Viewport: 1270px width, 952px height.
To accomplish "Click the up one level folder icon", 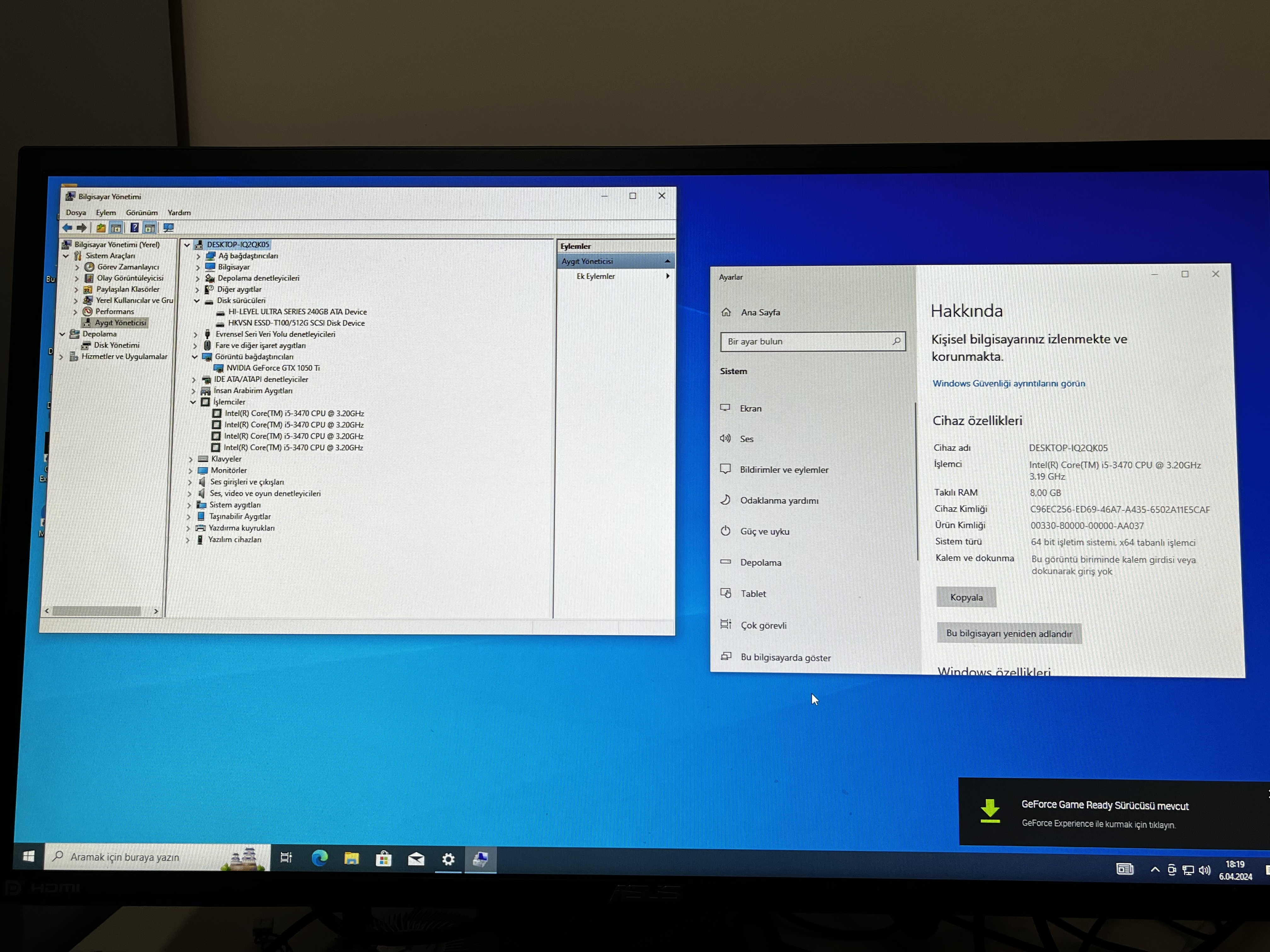I will [100, 228].
